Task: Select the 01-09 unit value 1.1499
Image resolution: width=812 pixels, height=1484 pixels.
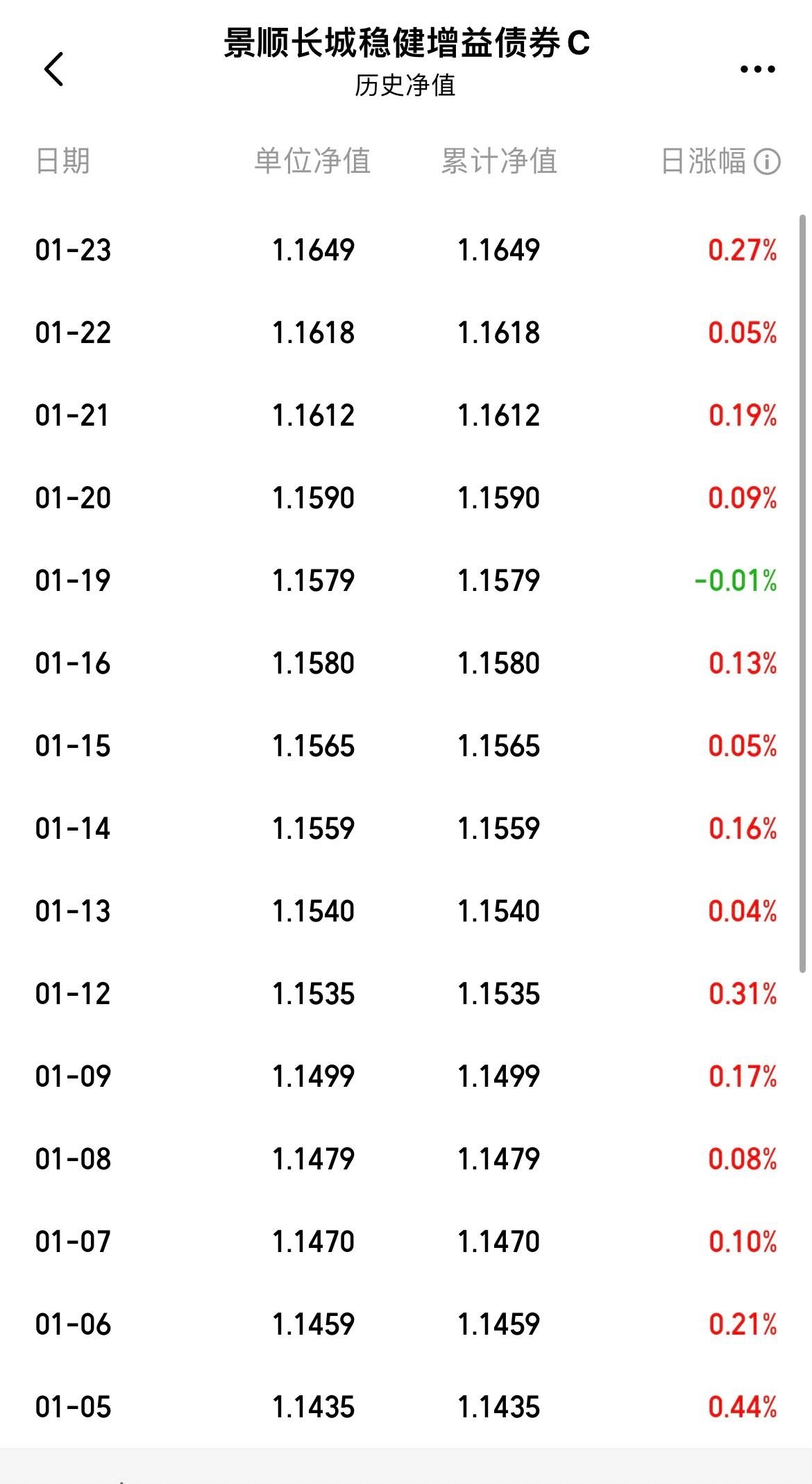Action: (x=314, y=1076)
